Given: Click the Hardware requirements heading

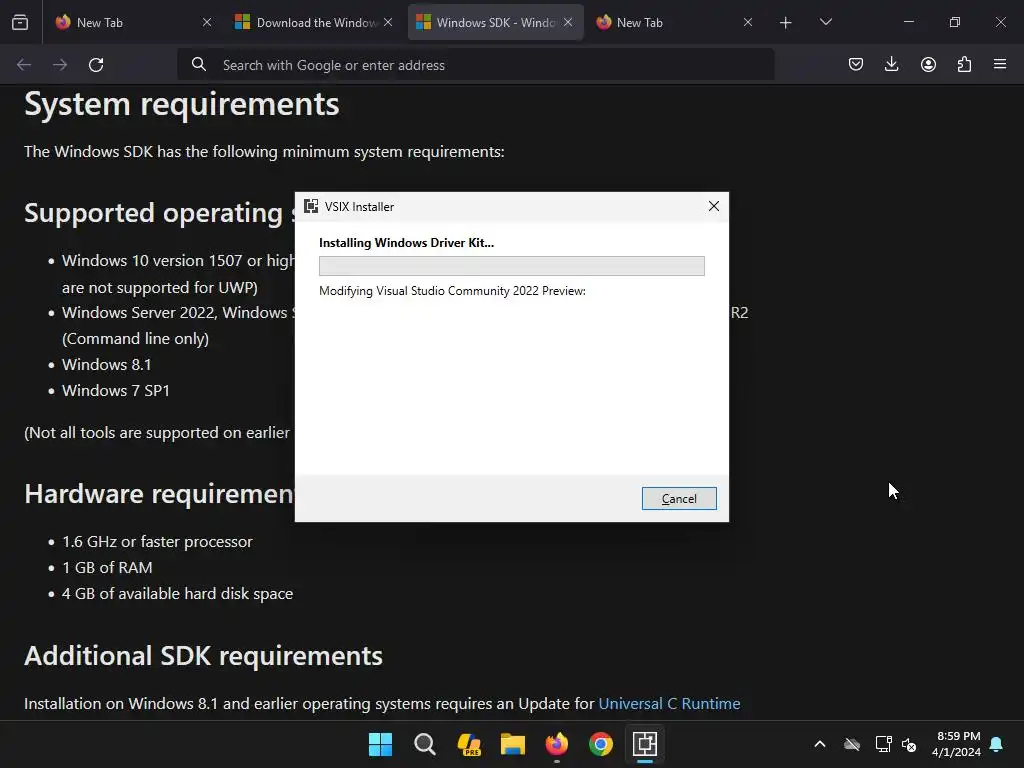Looking at the screenshot, I should (x=159, y=494).
